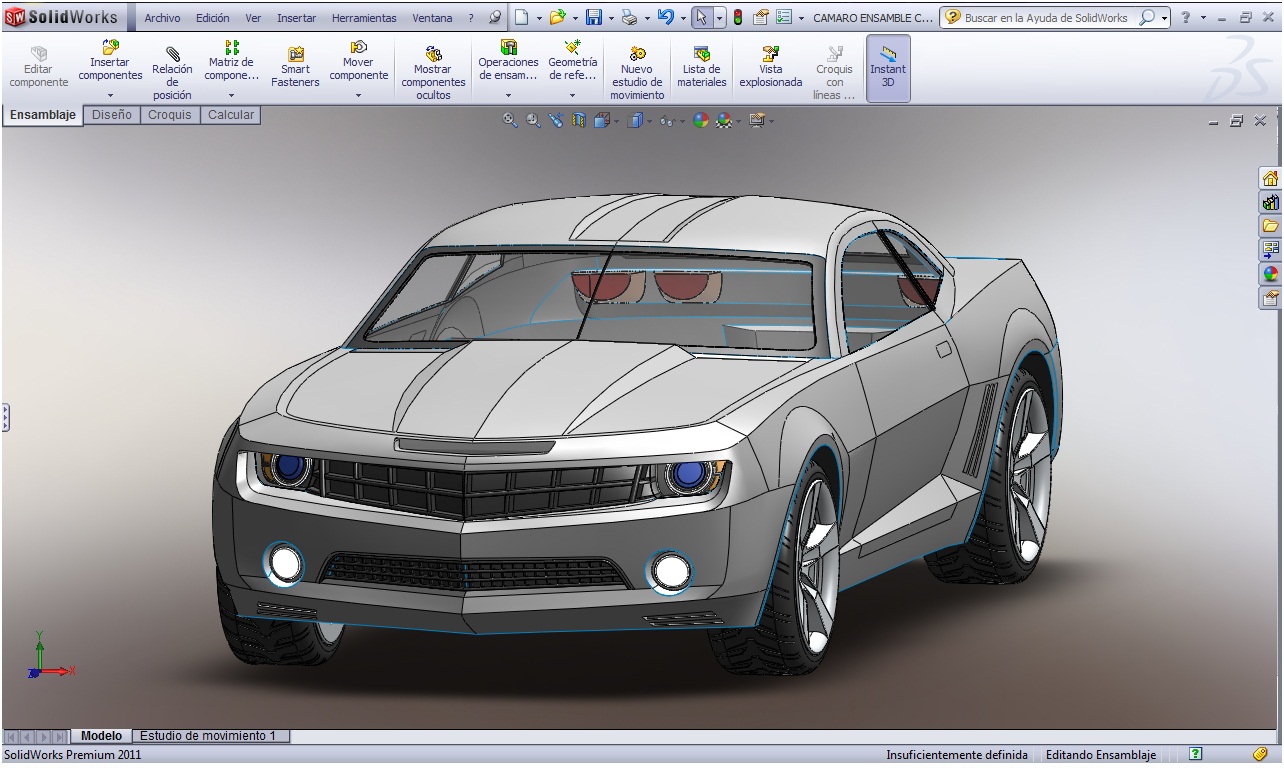
Task: Click the Insertar componentes icon
Action: [x=110, y=47]
